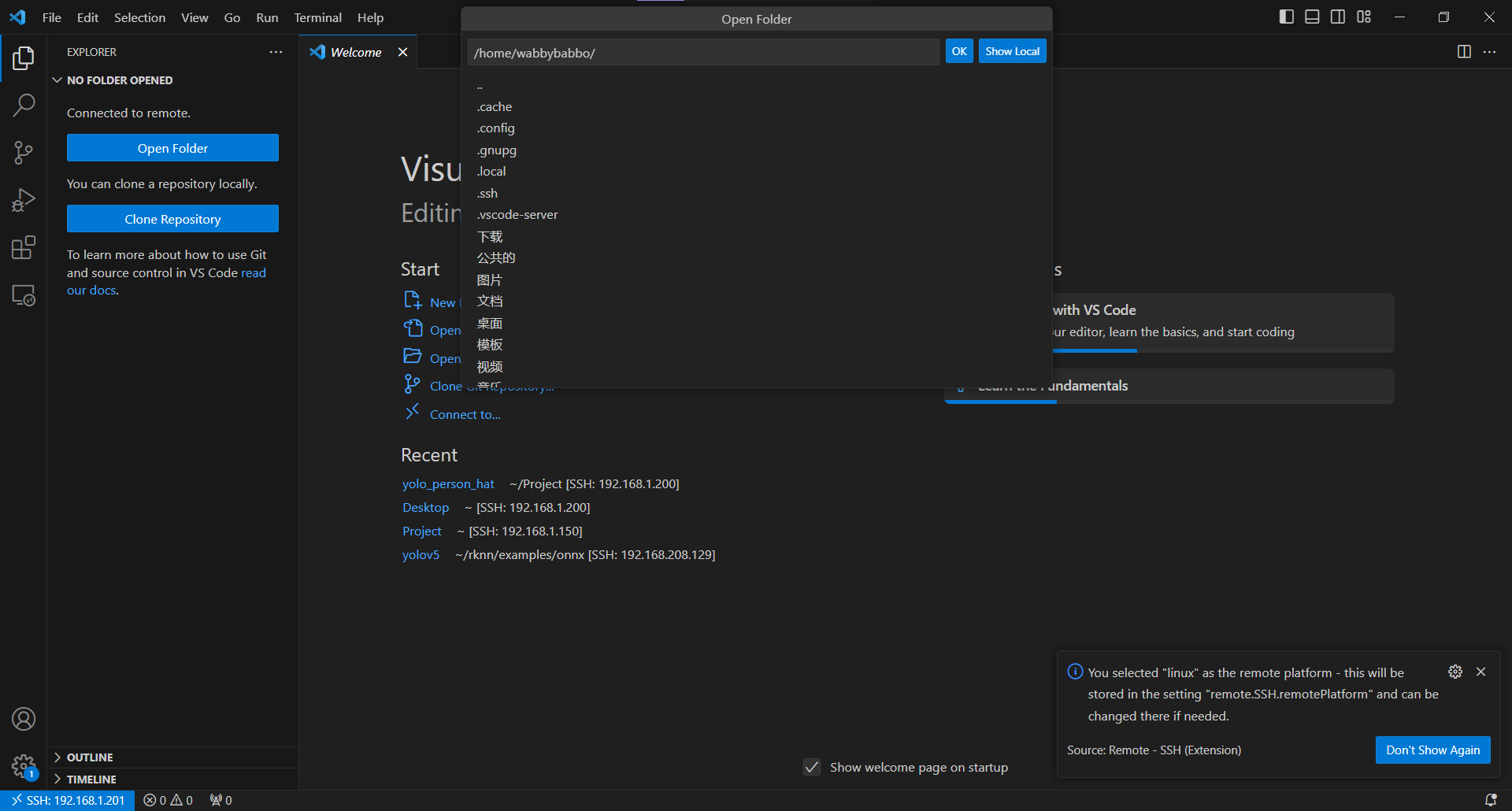The image size is (1512, 811).
Task: Open the Run menu
Action: tap(267, 17)
